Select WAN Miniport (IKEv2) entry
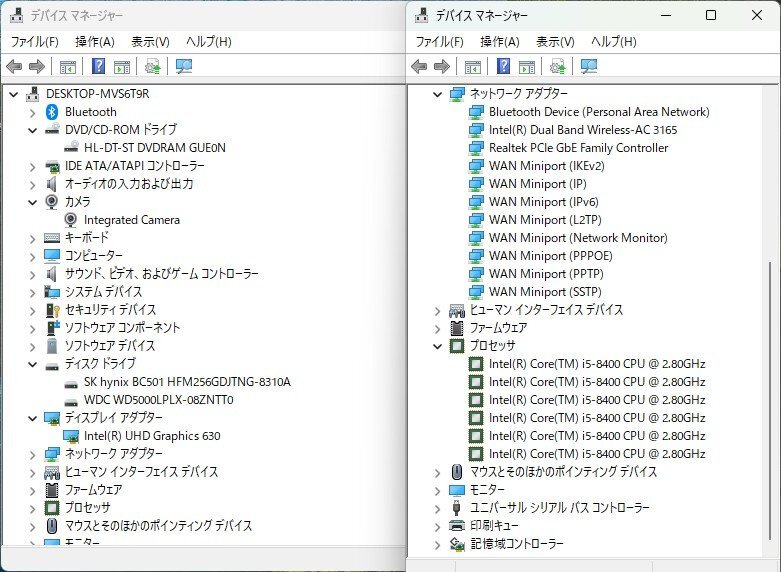The image size is (781, 572). pos(546,166)
